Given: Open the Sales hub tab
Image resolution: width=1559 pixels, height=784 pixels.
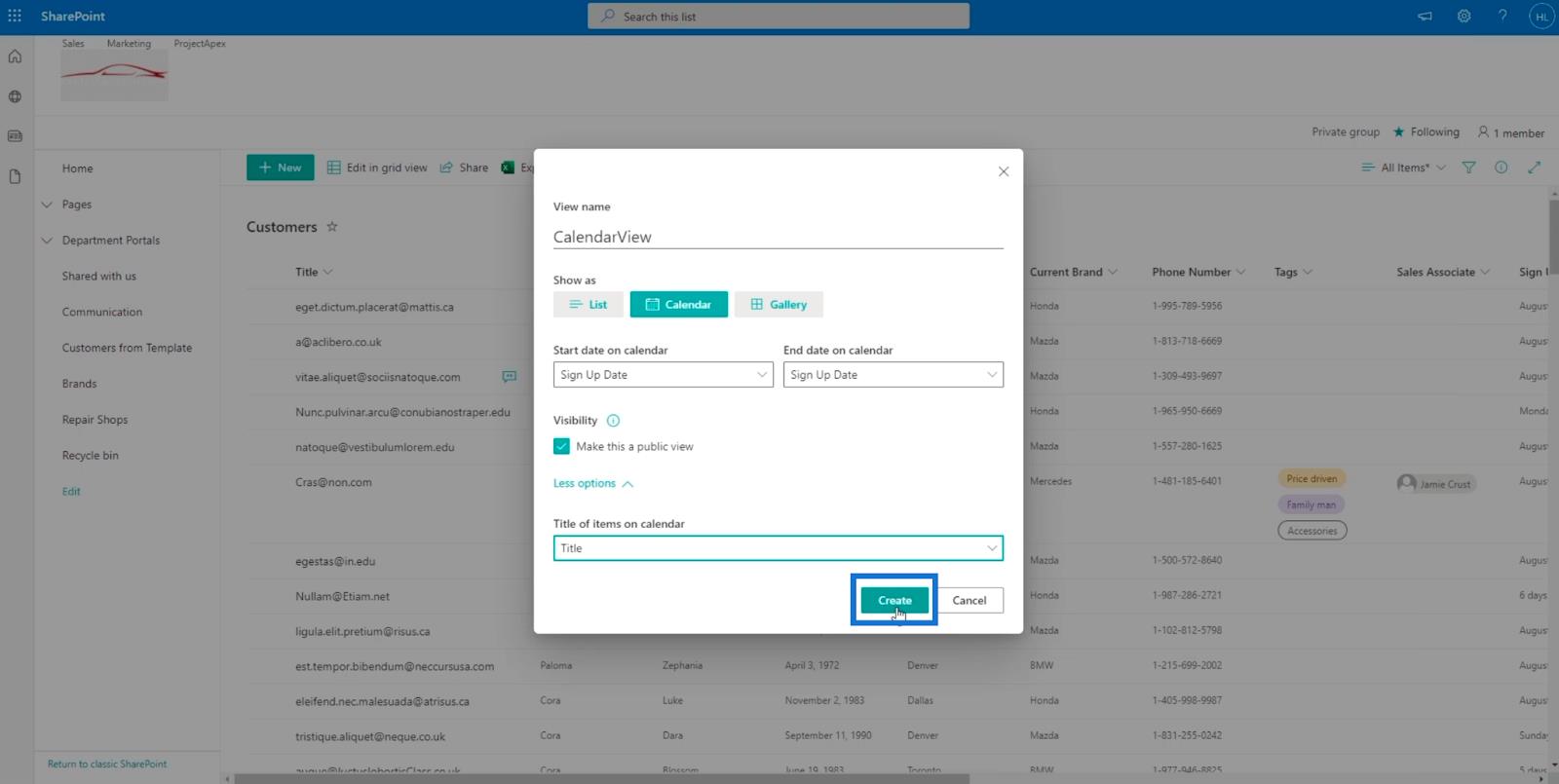Looking at the screenshot, I should tap(73, 44).
